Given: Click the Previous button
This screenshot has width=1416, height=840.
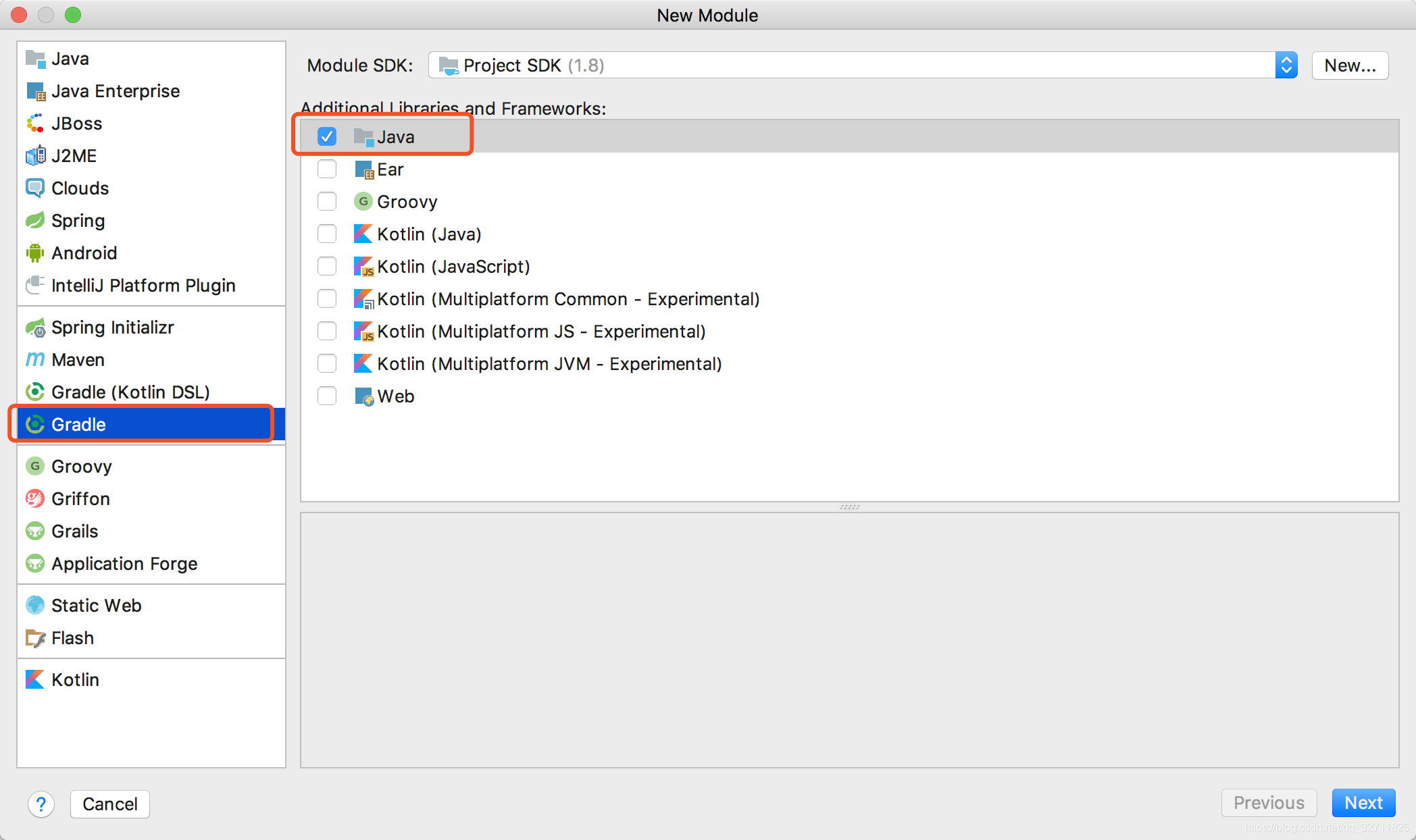Looking at the screenshot, I should coord(1269,803).
